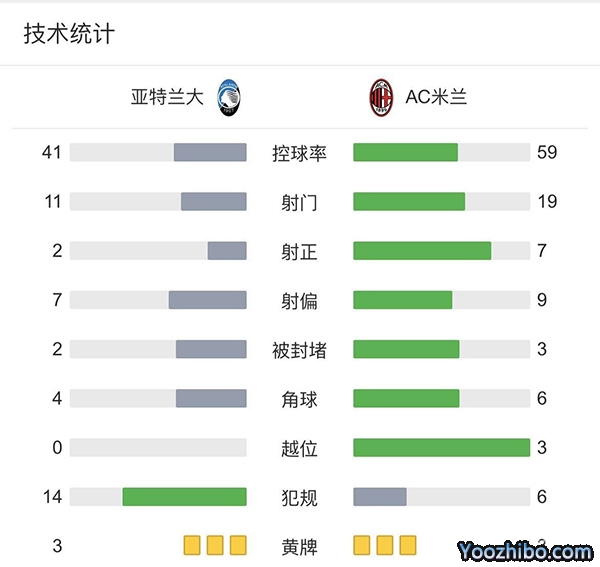
Task: Click Atalanta's green 犯规 fouls bar
Action: pyautogui.click(x=184, y=497)
